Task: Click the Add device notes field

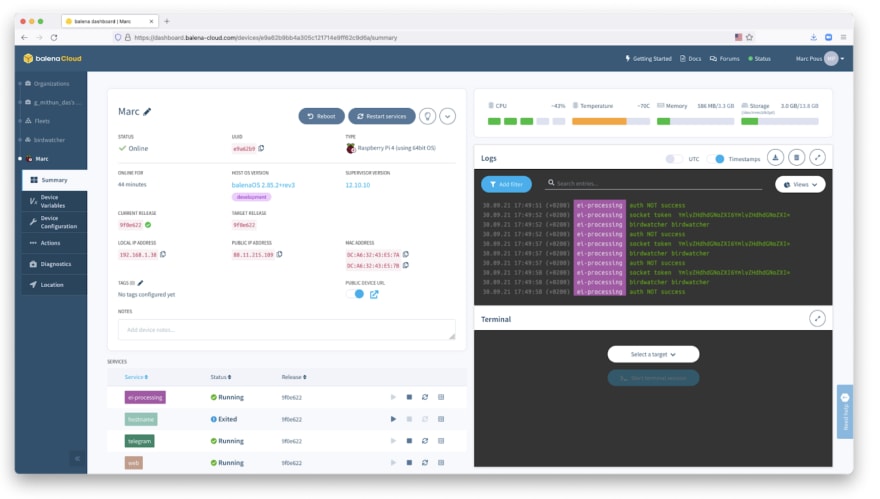Action: [x=287, y=330]
